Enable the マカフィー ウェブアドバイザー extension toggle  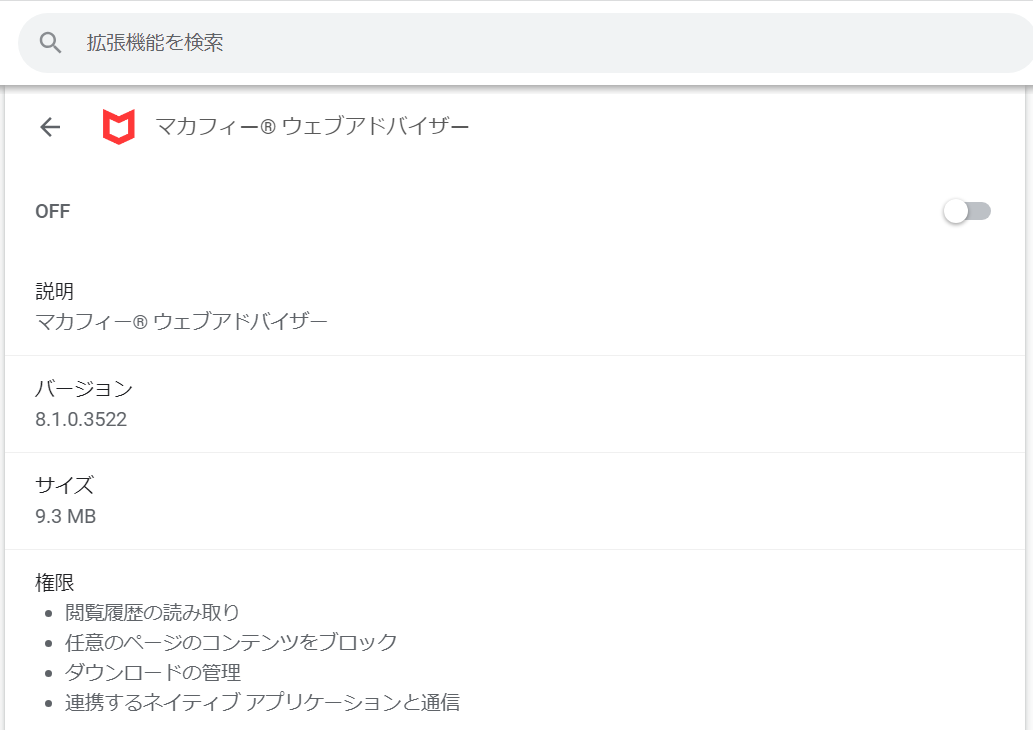point(966,211)
